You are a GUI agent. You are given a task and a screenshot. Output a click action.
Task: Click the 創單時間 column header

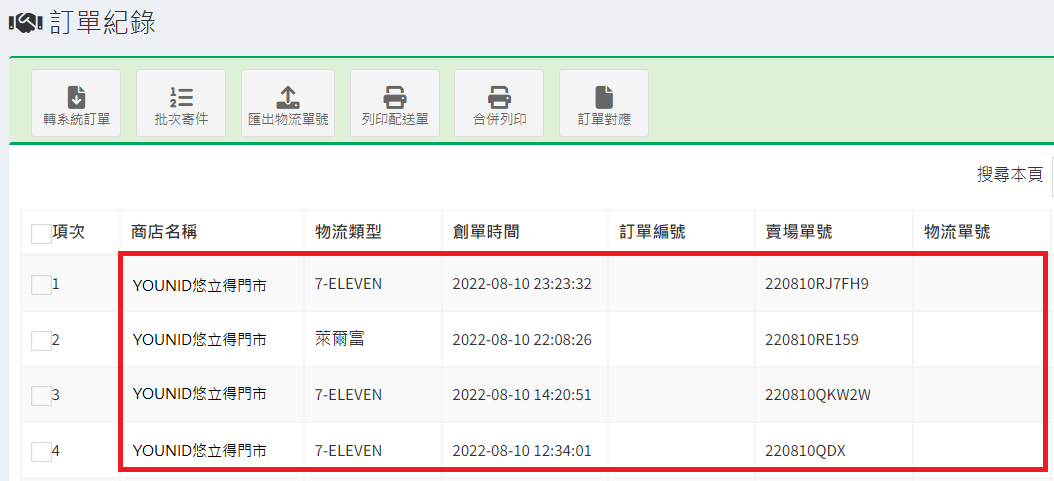[x=486, y=232]
